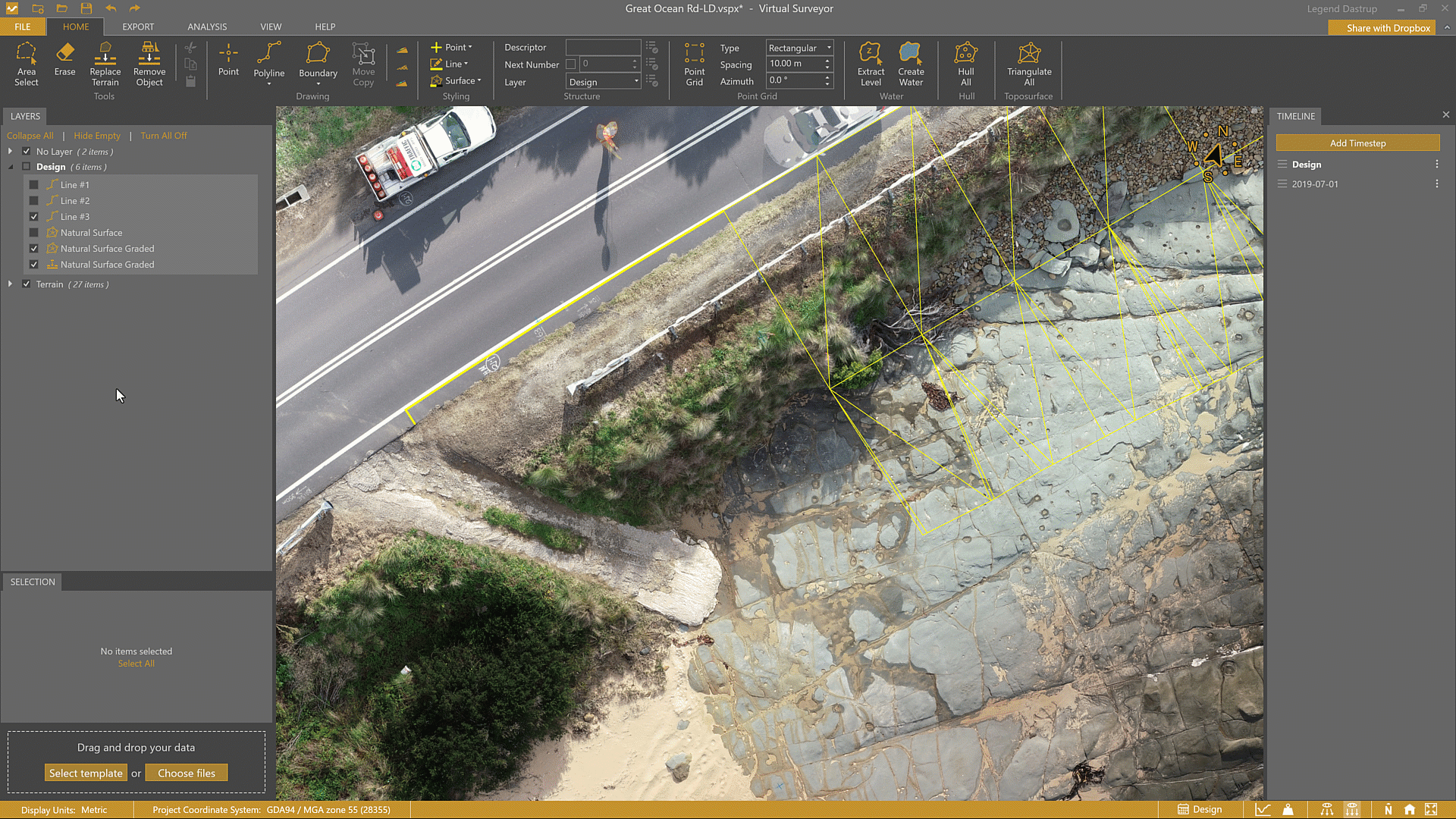This screenshot has width=1456, height=819.
Task: Open the Extract Level water tool
Action: (870, 64)
